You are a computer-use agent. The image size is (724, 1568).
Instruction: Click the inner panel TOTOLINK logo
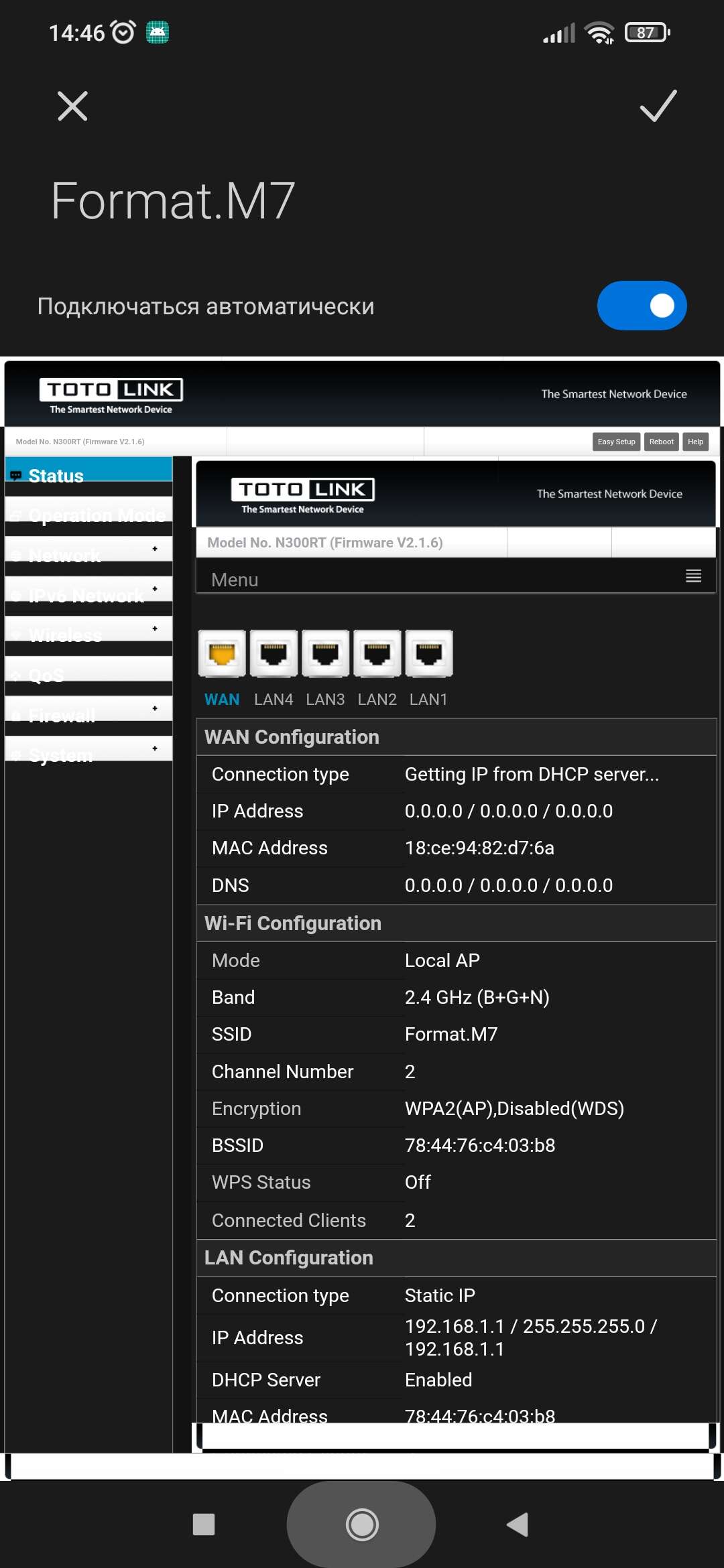click(x=302, y=495)
